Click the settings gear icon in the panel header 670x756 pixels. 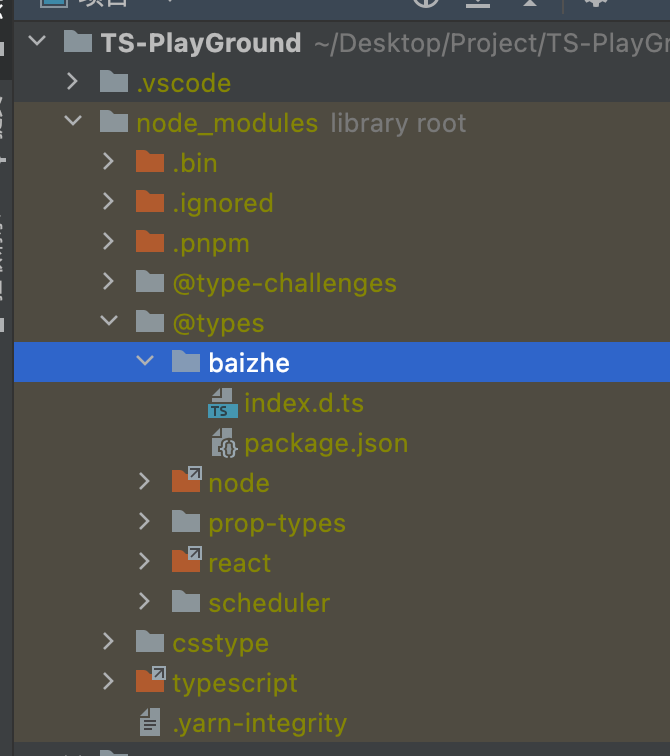tap(596, 3)
